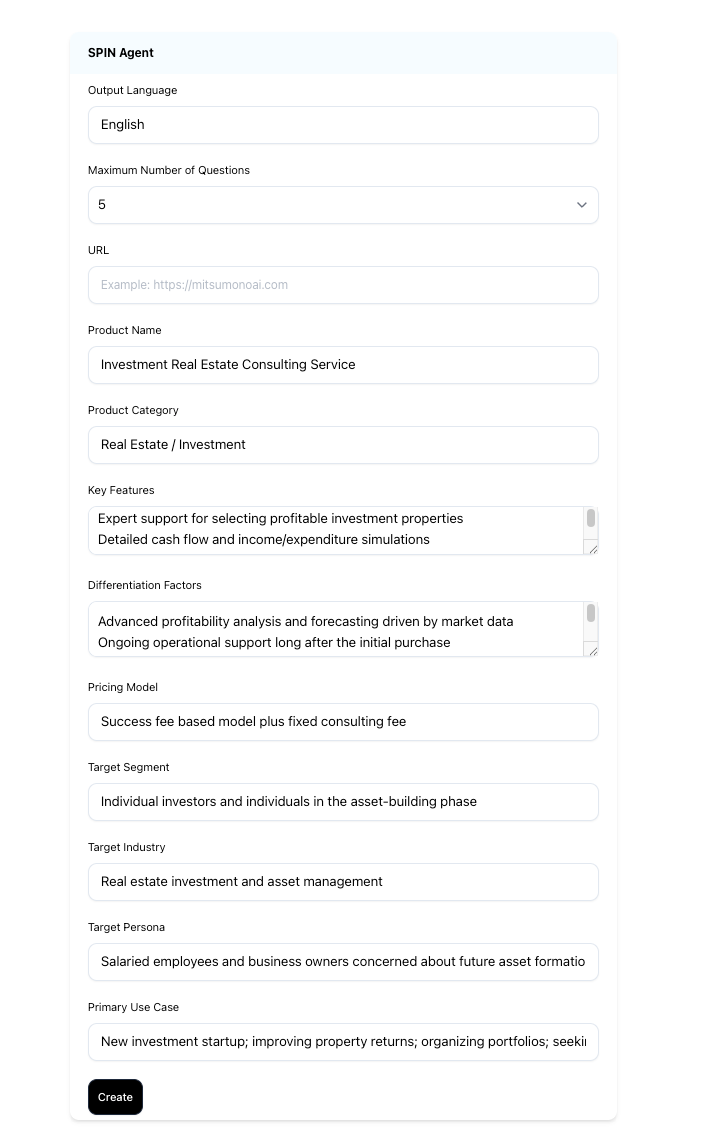Click the SPIN Agent header title
Viewport: 713px width, 1147px height.
pyautogui.click(x=121, y=53)
